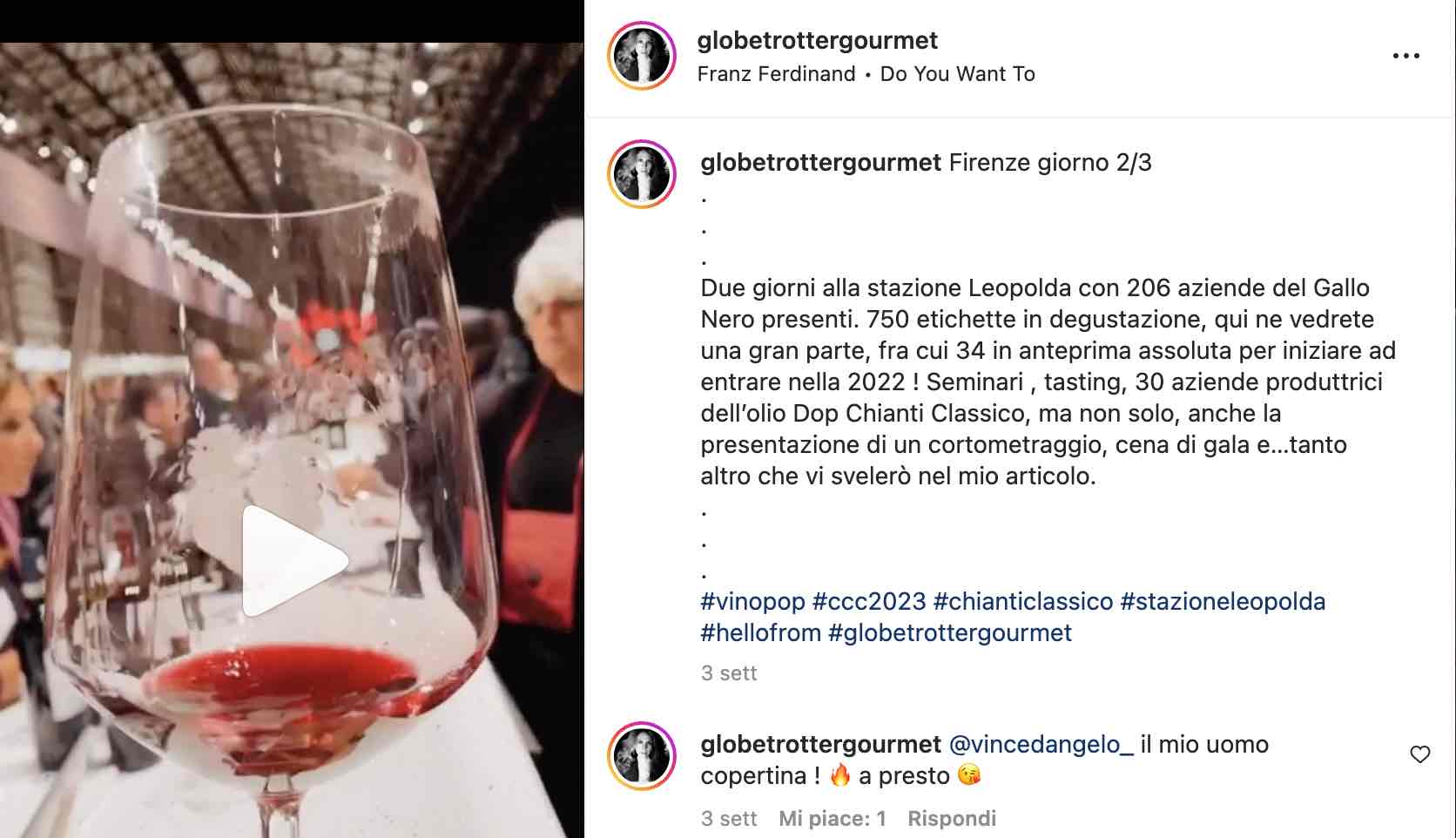Open the #globetrottergourmet hashtag
Image resolution: width=1456 pixels, height=838 pixels.
(x=949, y=633)
